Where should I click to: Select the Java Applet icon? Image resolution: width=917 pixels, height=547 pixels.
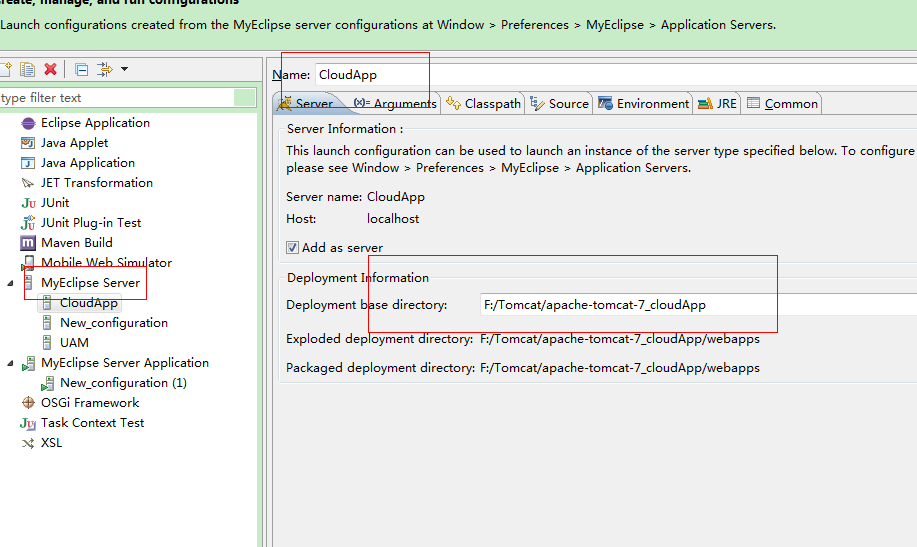[x=28, y=143]
